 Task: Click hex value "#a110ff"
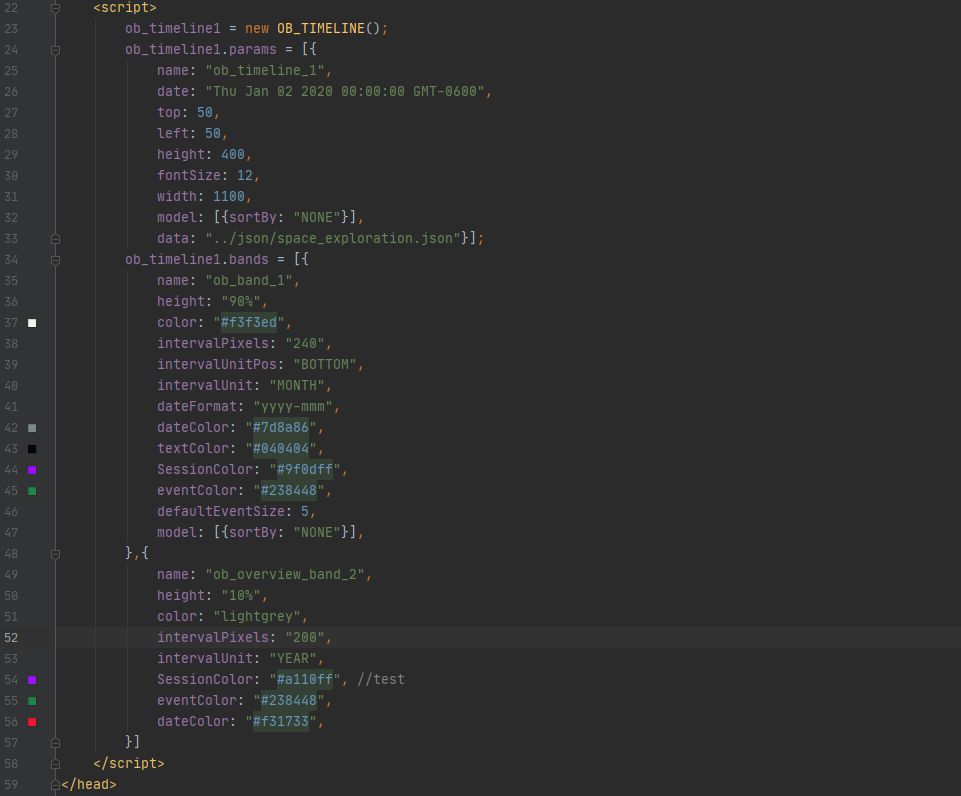[305, 680]
